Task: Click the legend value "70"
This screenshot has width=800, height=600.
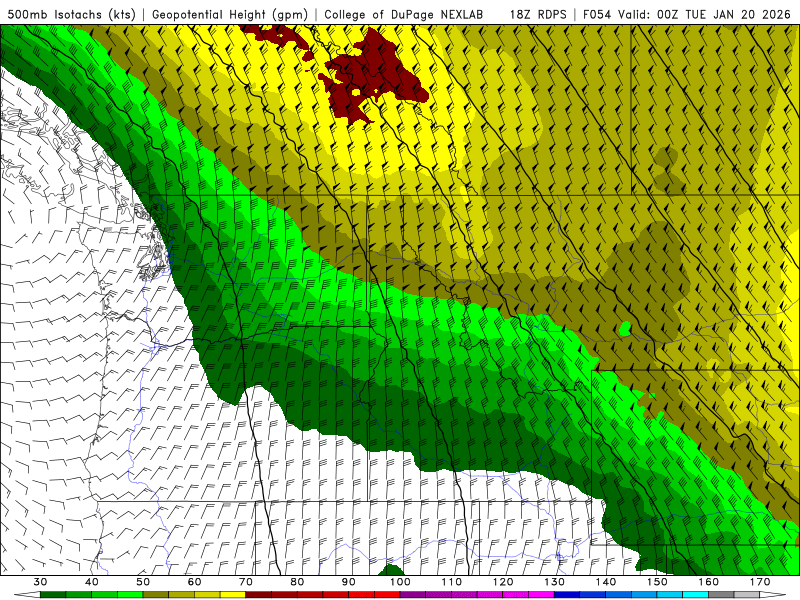Action: [246, 582]
